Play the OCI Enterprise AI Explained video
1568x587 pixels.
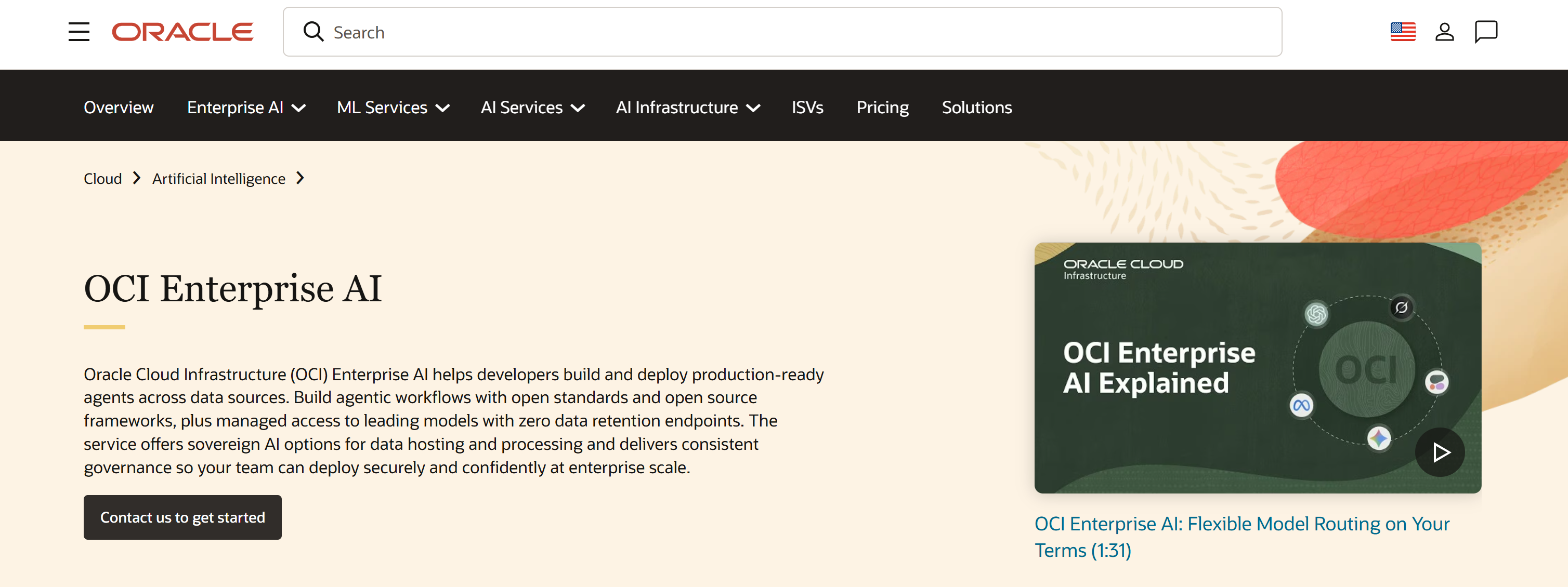point(1440,452)
